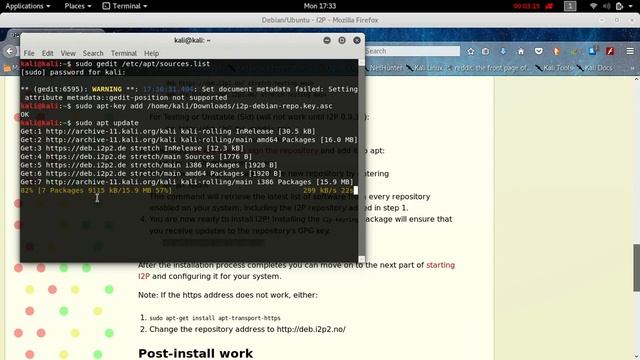
Task: Click 'Post-install work' heading
Action: 196,353
